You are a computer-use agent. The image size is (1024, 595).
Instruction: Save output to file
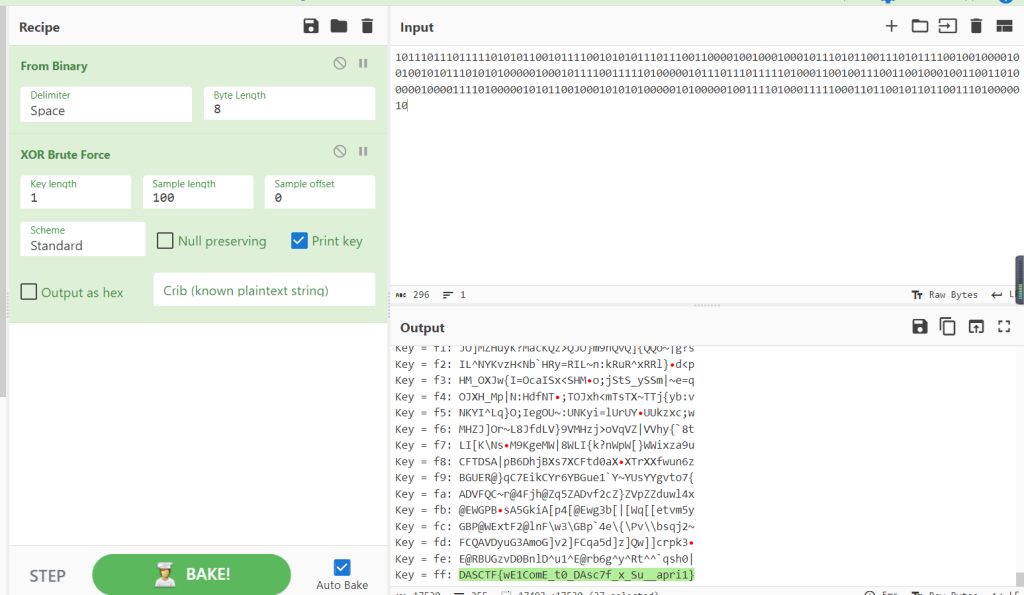(x=919, y=327)
